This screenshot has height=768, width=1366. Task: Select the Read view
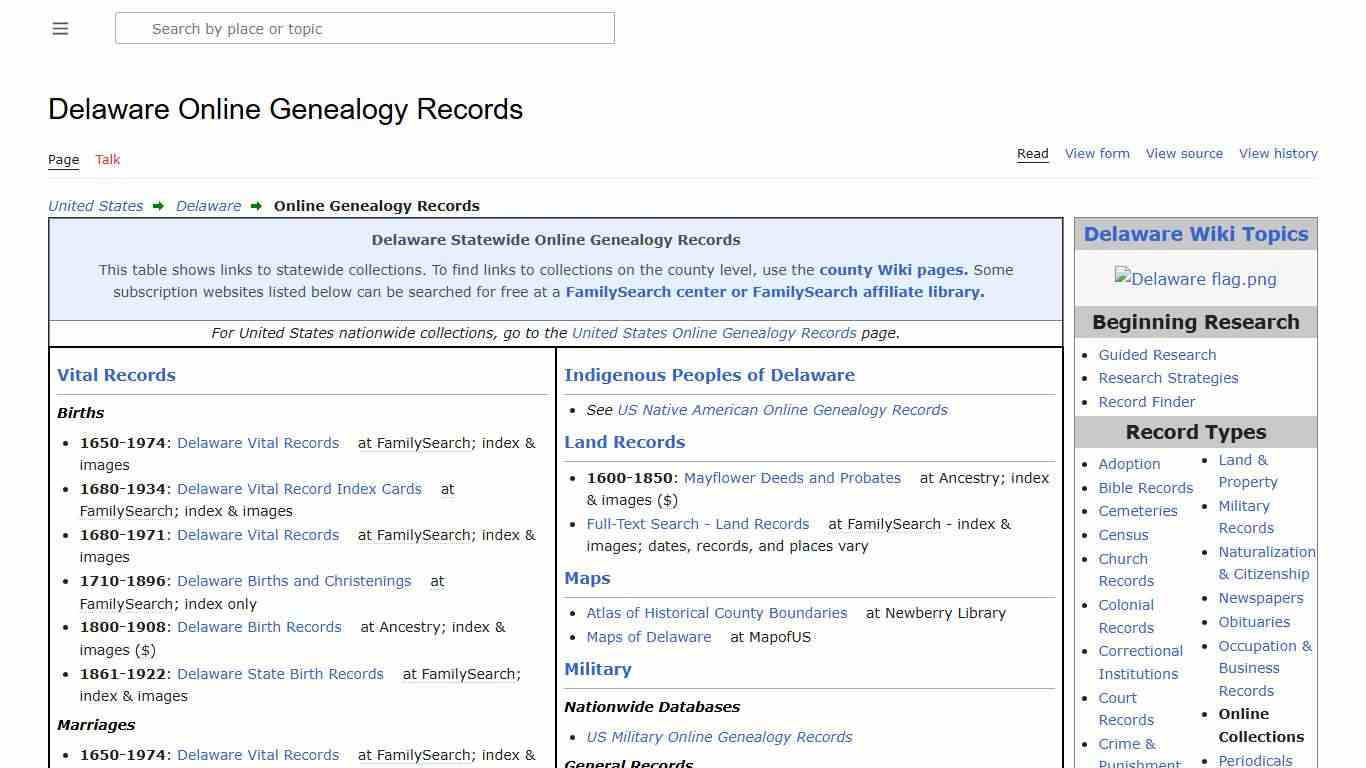[x=1032, y=153]
